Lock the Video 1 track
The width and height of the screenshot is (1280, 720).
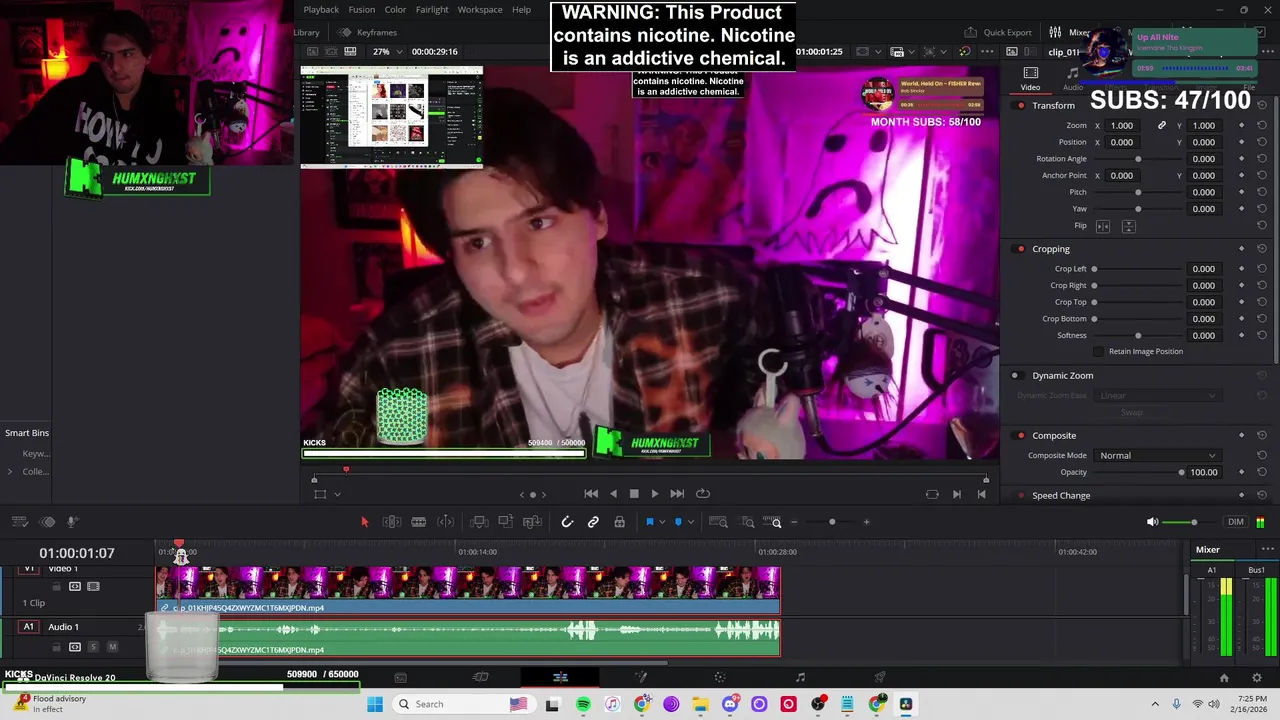tap(56, 587)
